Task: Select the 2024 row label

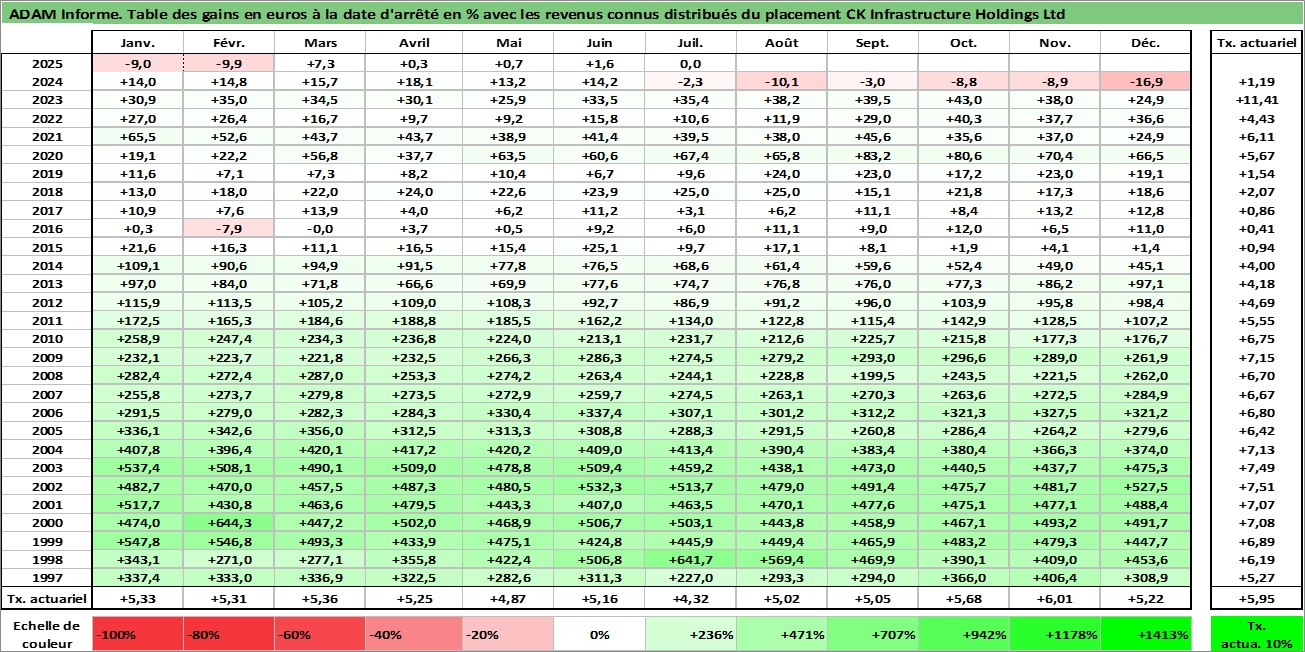Action: click(x=47, y=81)
